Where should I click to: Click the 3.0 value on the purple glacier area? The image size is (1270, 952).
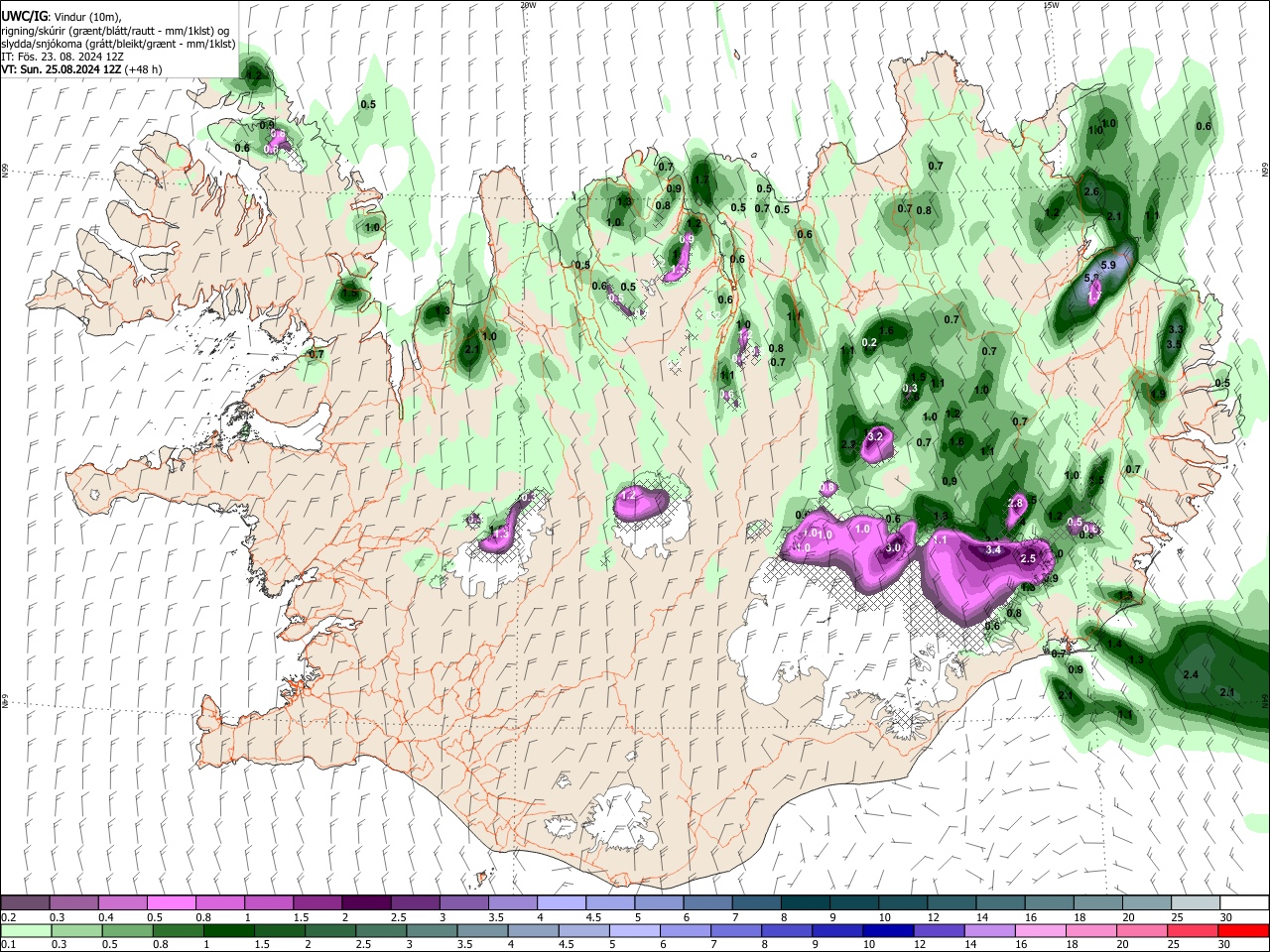[x=893, y=547]
